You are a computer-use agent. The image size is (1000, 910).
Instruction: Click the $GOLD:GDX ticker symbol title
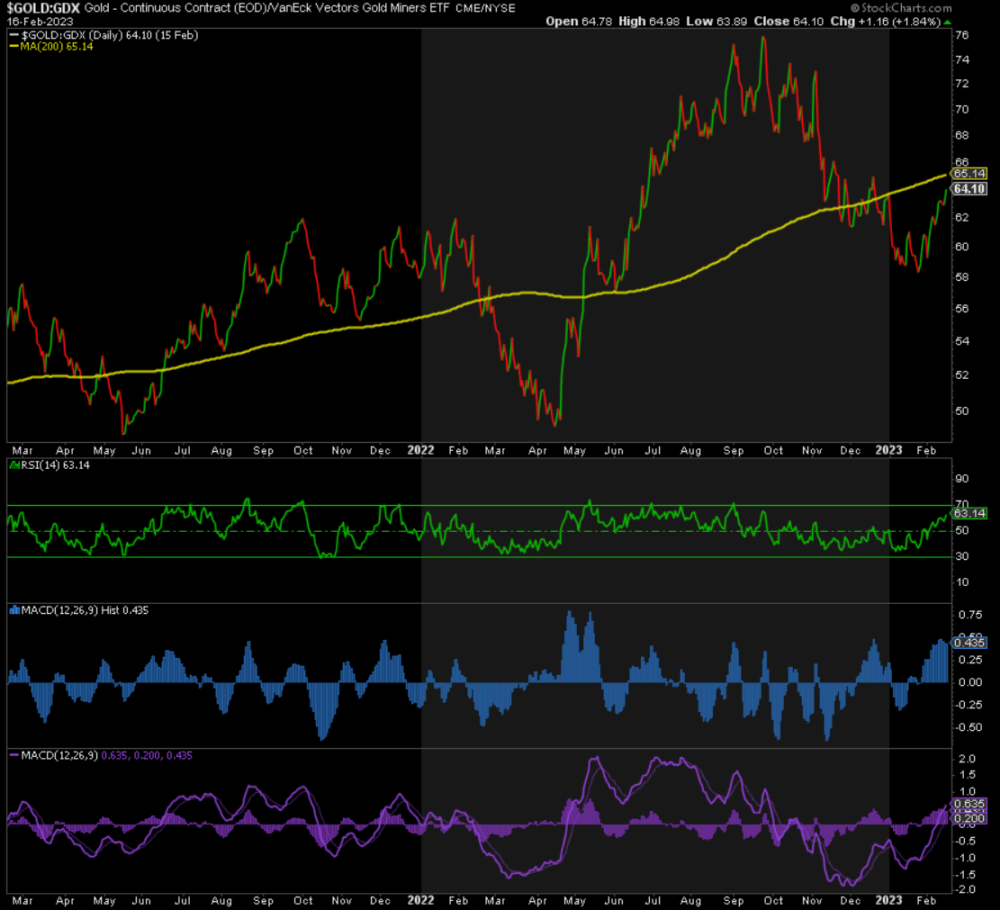coord(43,8)
